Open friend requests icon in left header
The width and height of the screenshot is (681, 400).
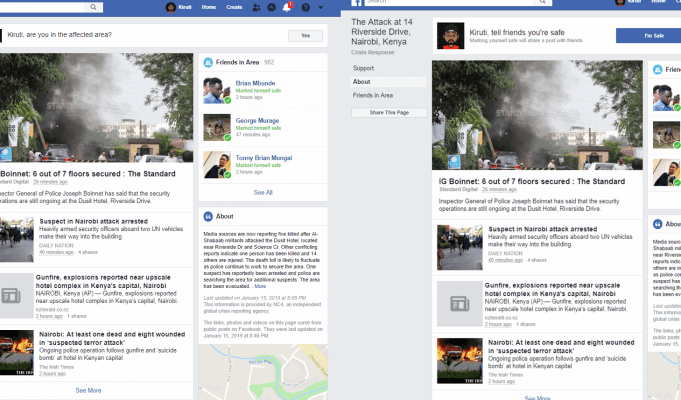[x=256, y=7]
